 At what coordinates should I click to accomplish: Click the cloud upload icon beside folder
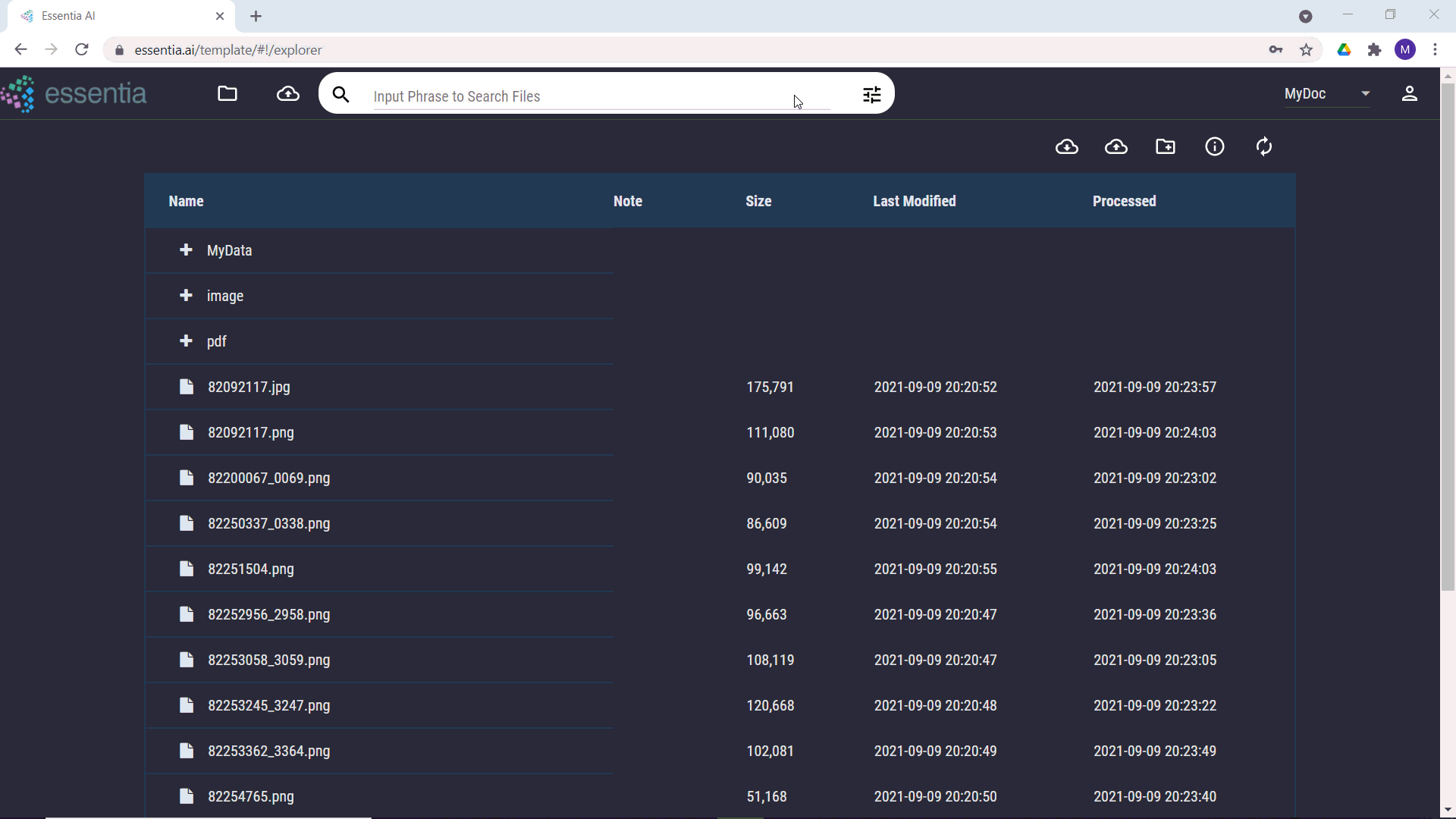click(x=287, y=93)
